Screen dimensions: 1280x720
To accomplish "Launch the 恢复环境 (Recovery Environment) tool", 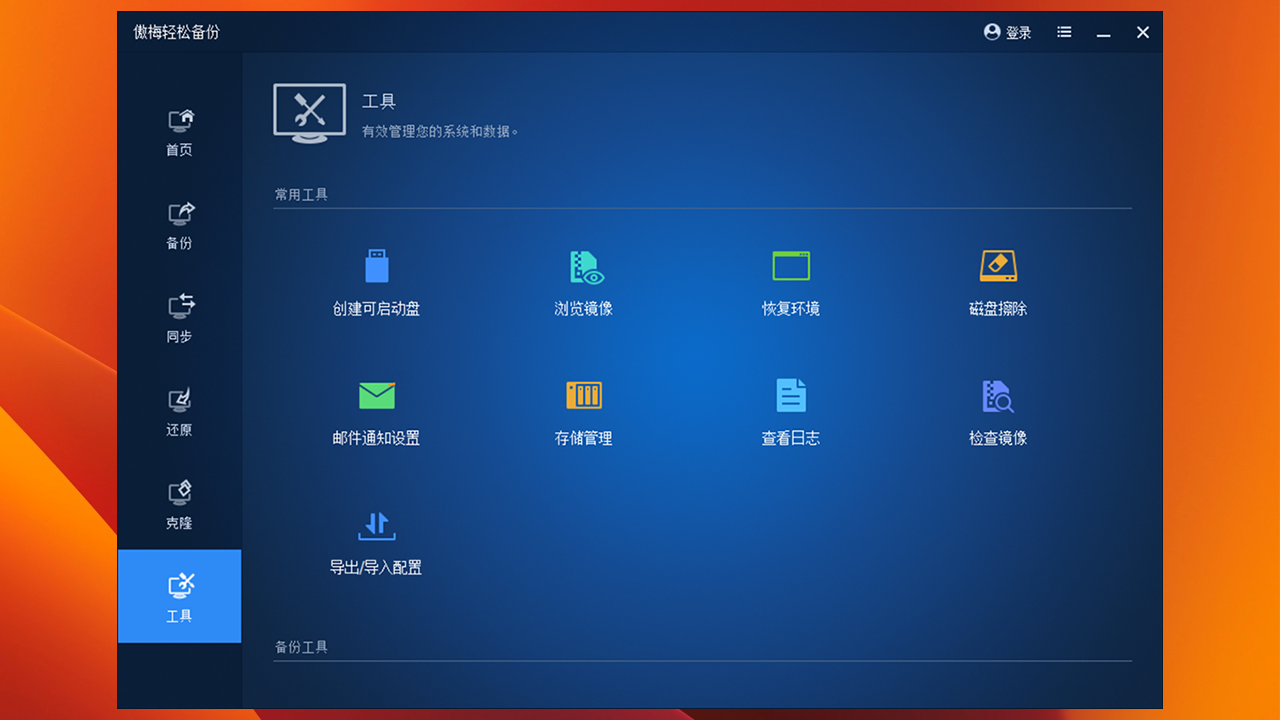I will (x=790, y=283).
